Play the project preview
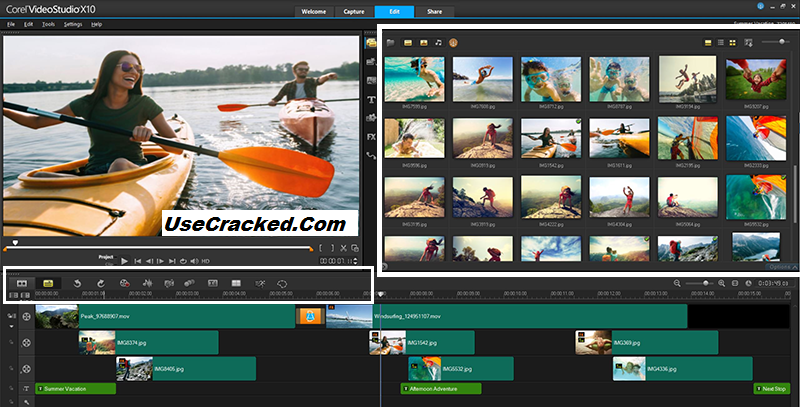800x407 pixels. 124,261
